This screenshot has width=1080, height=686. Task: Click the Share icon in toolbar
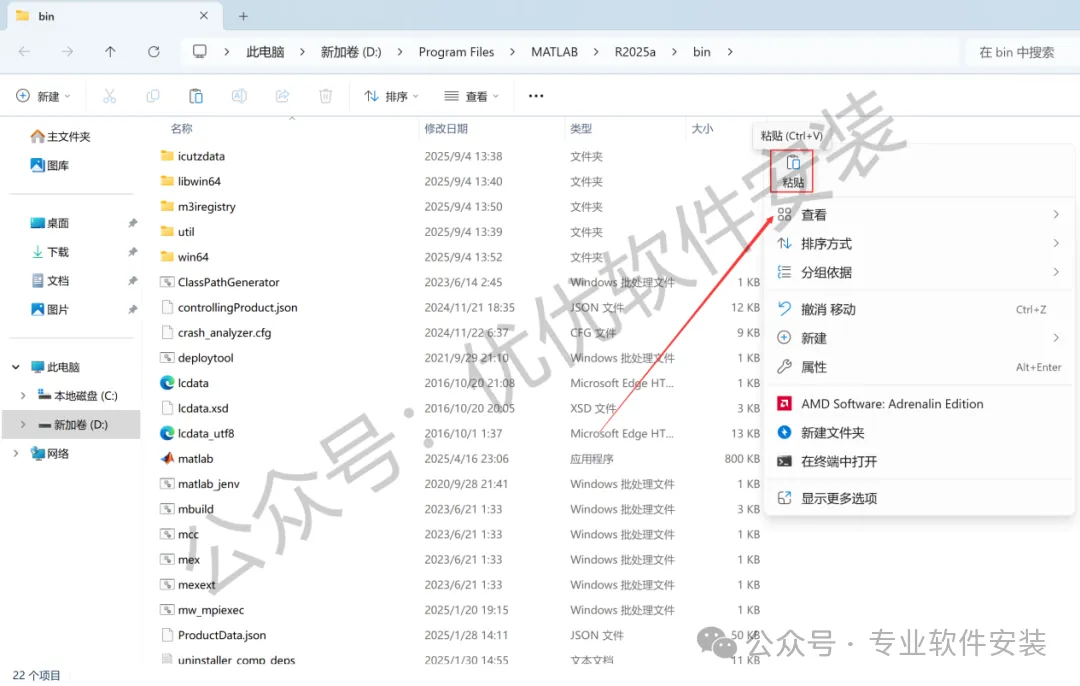tap(282, 96)
